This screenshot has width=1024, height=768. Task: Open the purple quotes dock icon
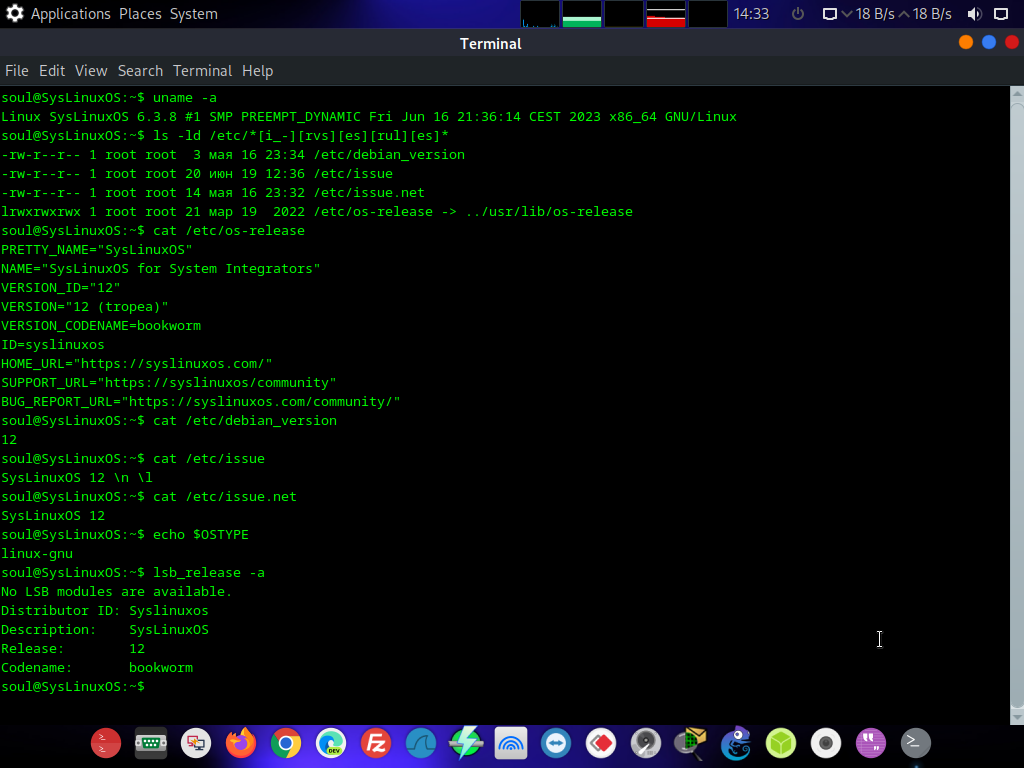click(871, 743)
